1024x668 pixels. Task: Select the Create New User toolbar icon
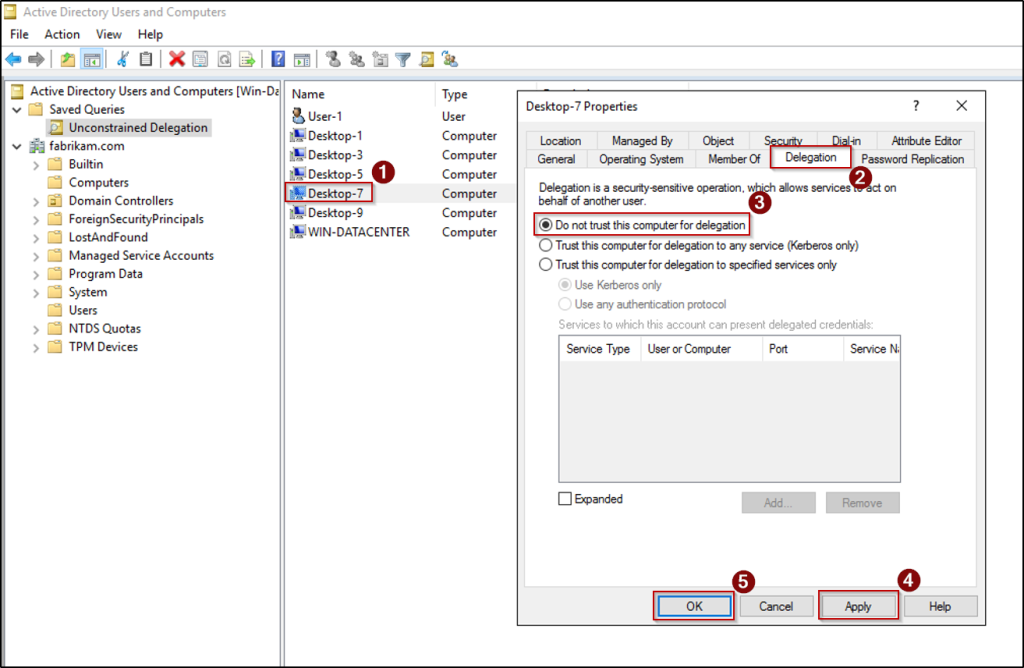click(x=334, y=58)
